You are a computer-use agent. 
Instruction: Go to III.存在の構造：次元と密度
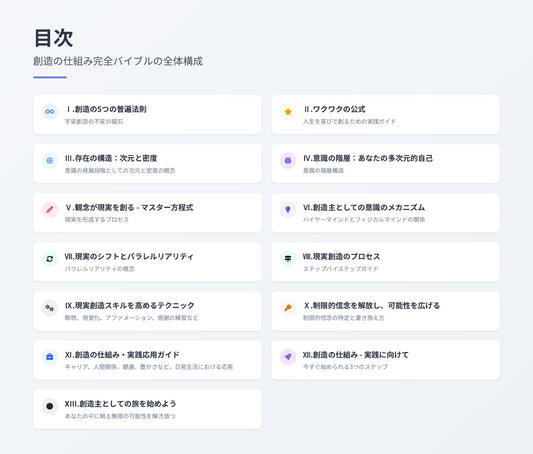pyautogui.click(x=147, y=163)
